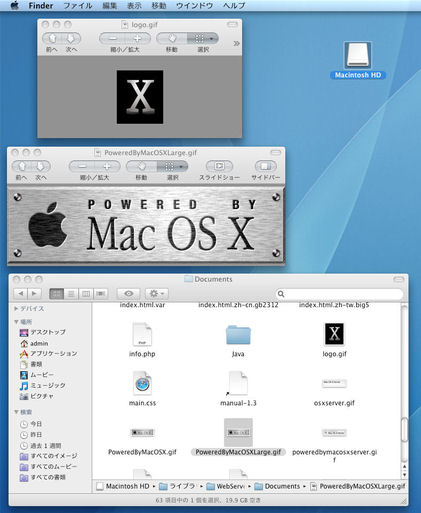Open the 移動 menu in menu bar
Screen dimensions: 421x513
tap(159, 6)
